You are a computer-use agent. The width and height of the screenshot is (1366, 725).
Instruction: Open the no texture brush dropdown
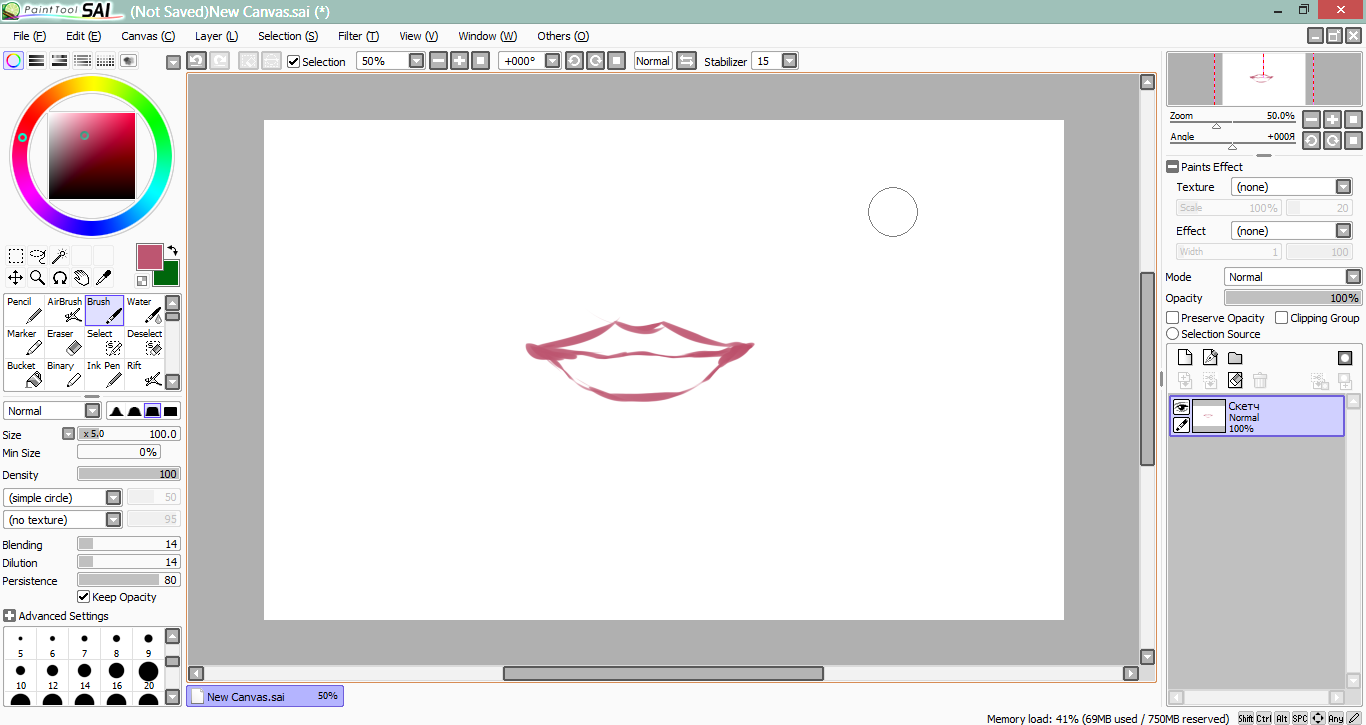click(x=114, y=520)
